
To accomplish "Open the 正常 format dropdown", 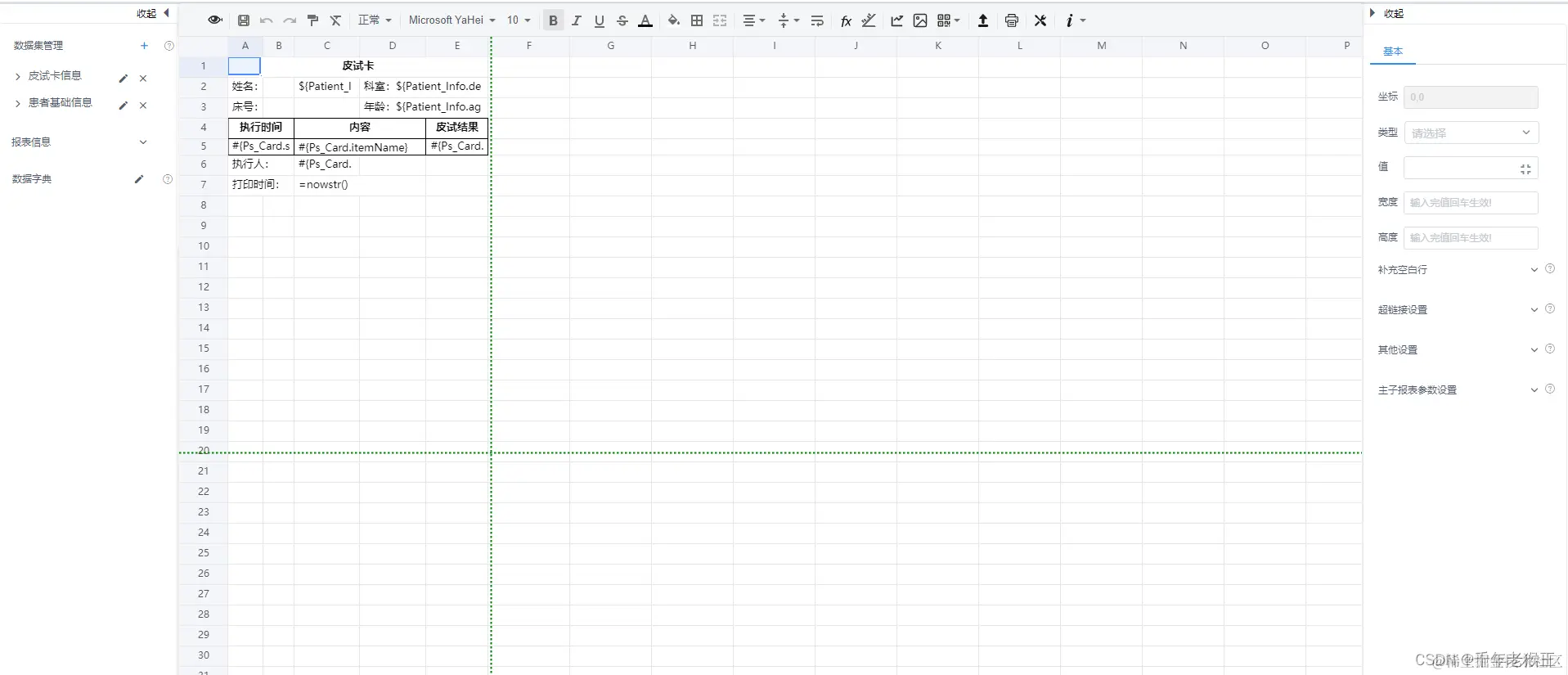I will (375, 20).
